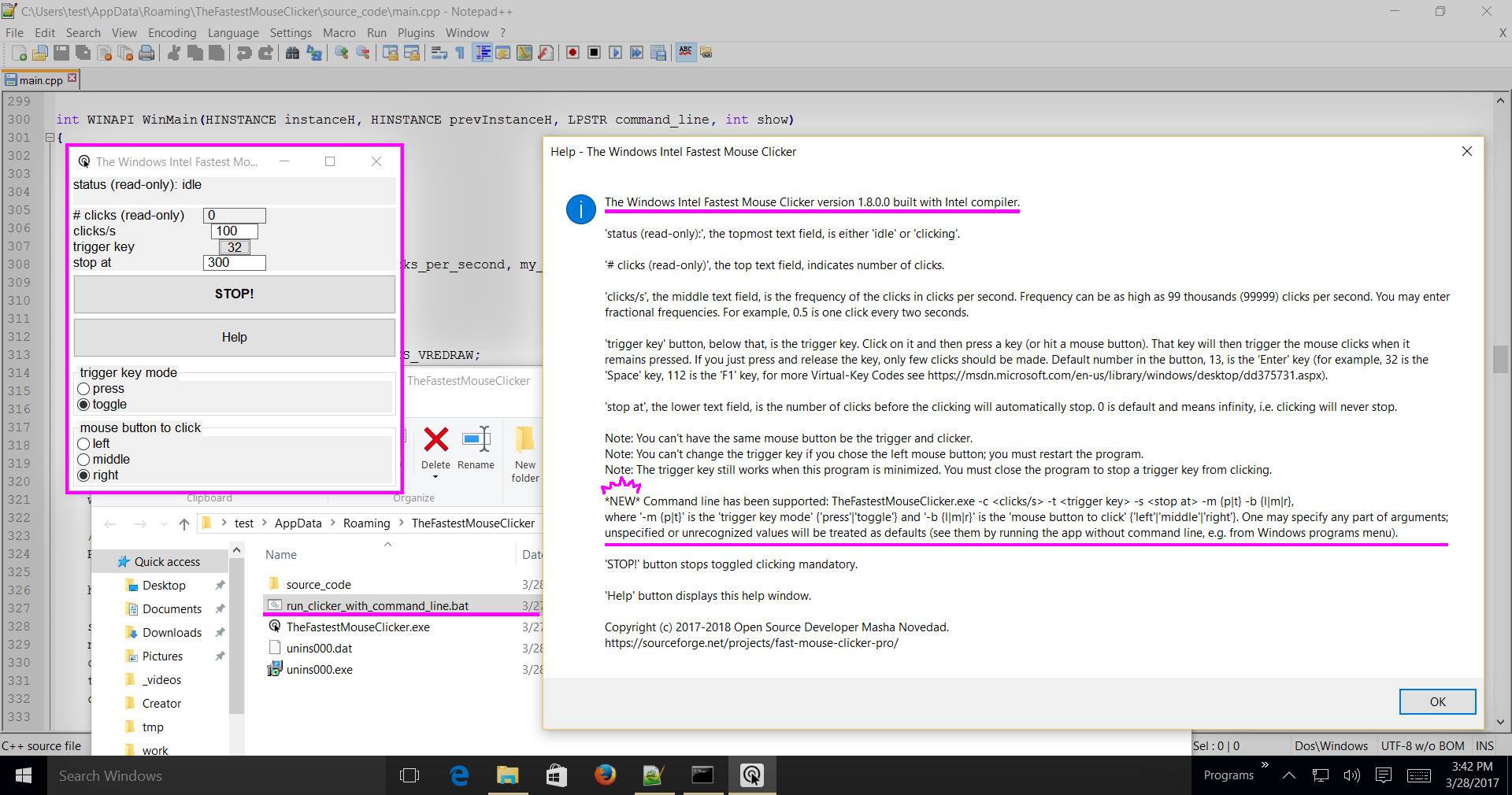Select 'toggle' trigger key mode
Screen dimensions: 1512x795
[x=83, y=405]
